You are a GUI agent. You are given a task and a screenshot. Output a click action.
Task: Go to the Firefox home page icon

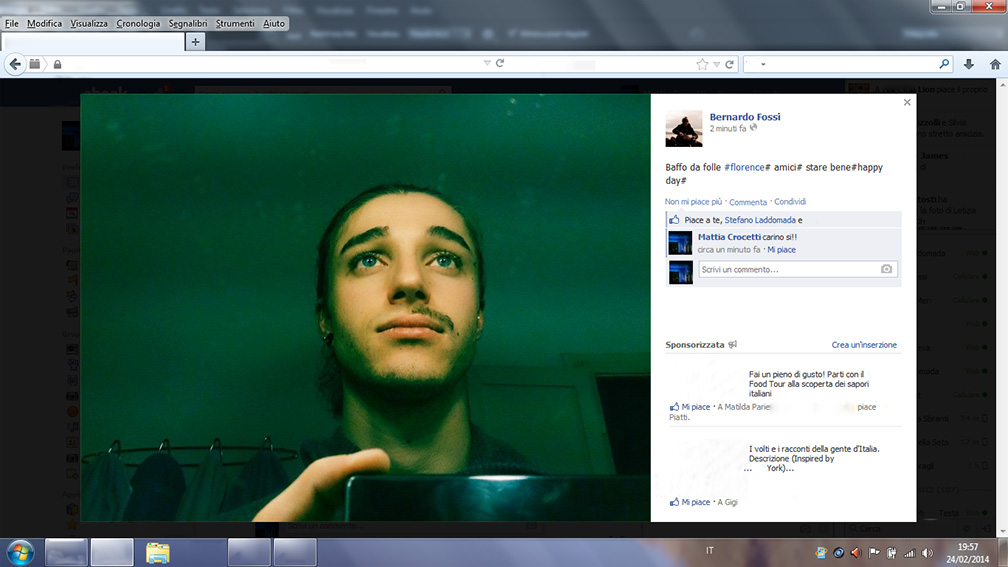click(995, 64)
